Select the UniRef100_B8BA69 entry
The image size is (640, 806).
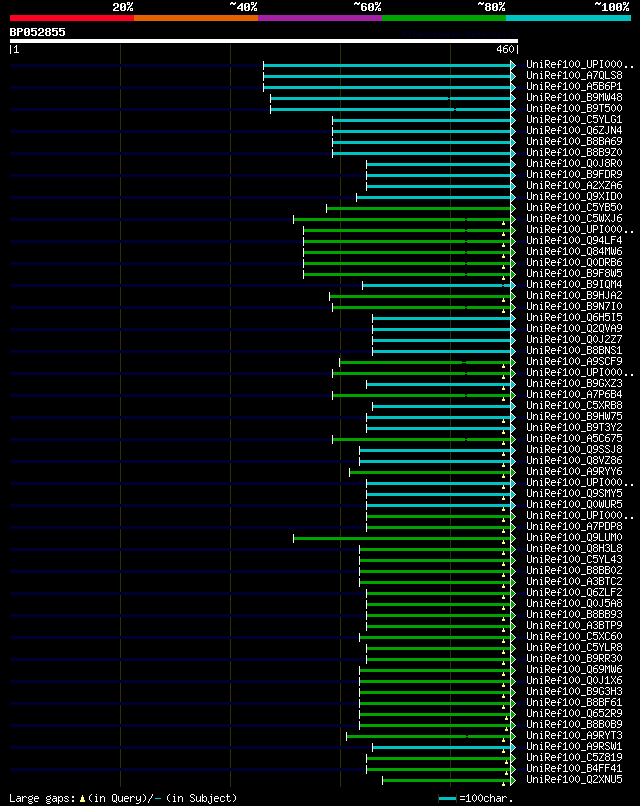(x=574, y=141)
